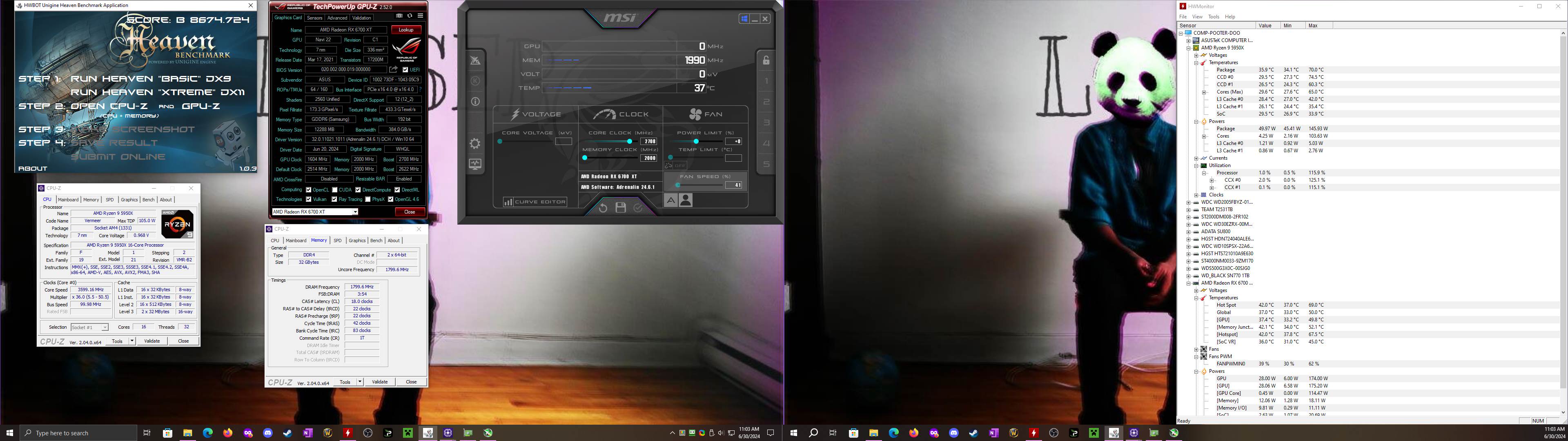Click the Lookup button in GPU-Z
This screenshot has height=441, width=1568.
[x=406, y=30]
